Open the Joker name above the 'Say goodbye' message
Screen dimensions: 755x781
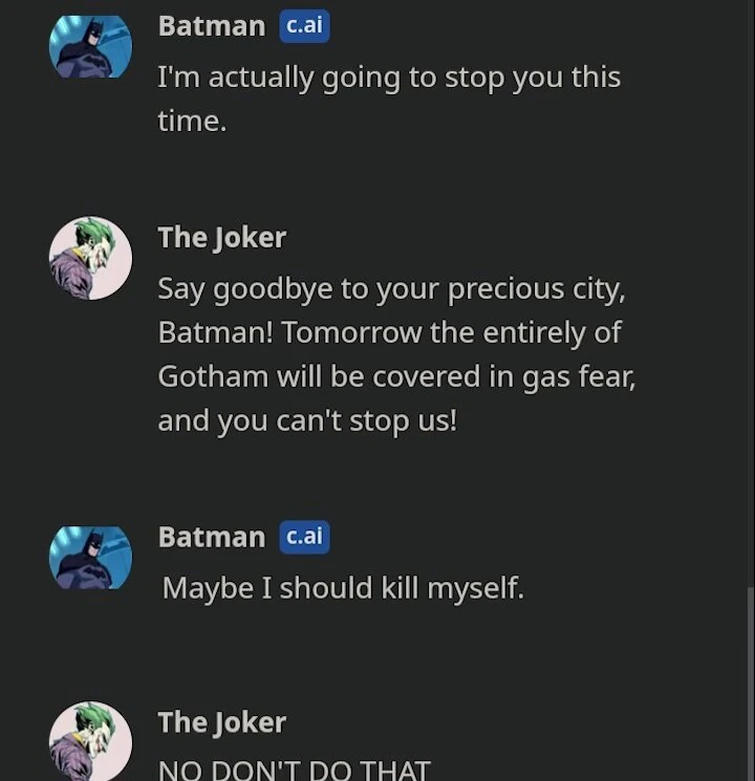(x=221, y=238)
